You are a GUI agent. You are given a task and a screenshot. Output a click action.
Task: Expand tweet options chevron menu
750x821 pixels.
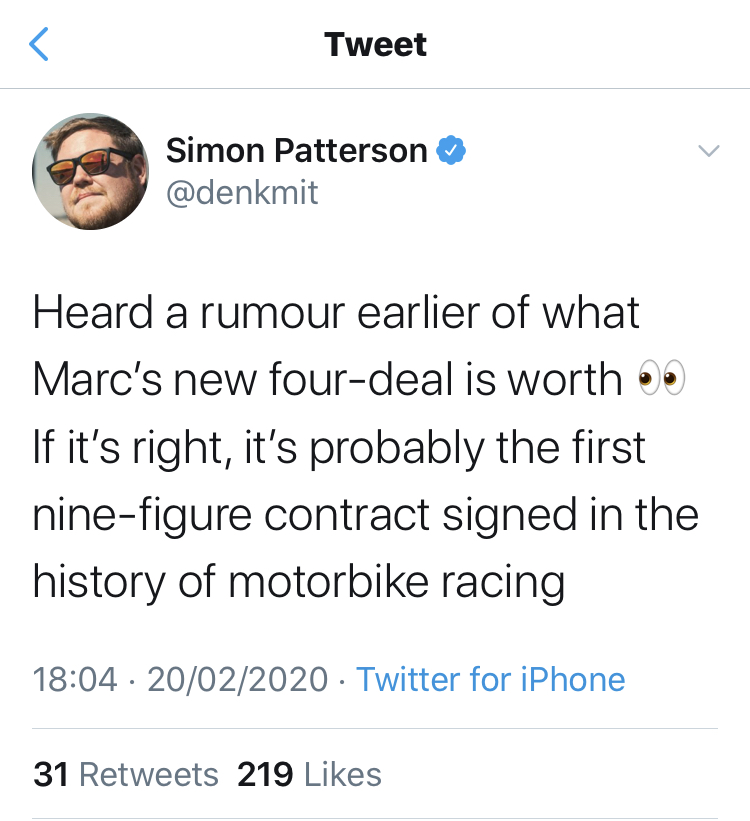pyautogui.click(x=709, y=151)
